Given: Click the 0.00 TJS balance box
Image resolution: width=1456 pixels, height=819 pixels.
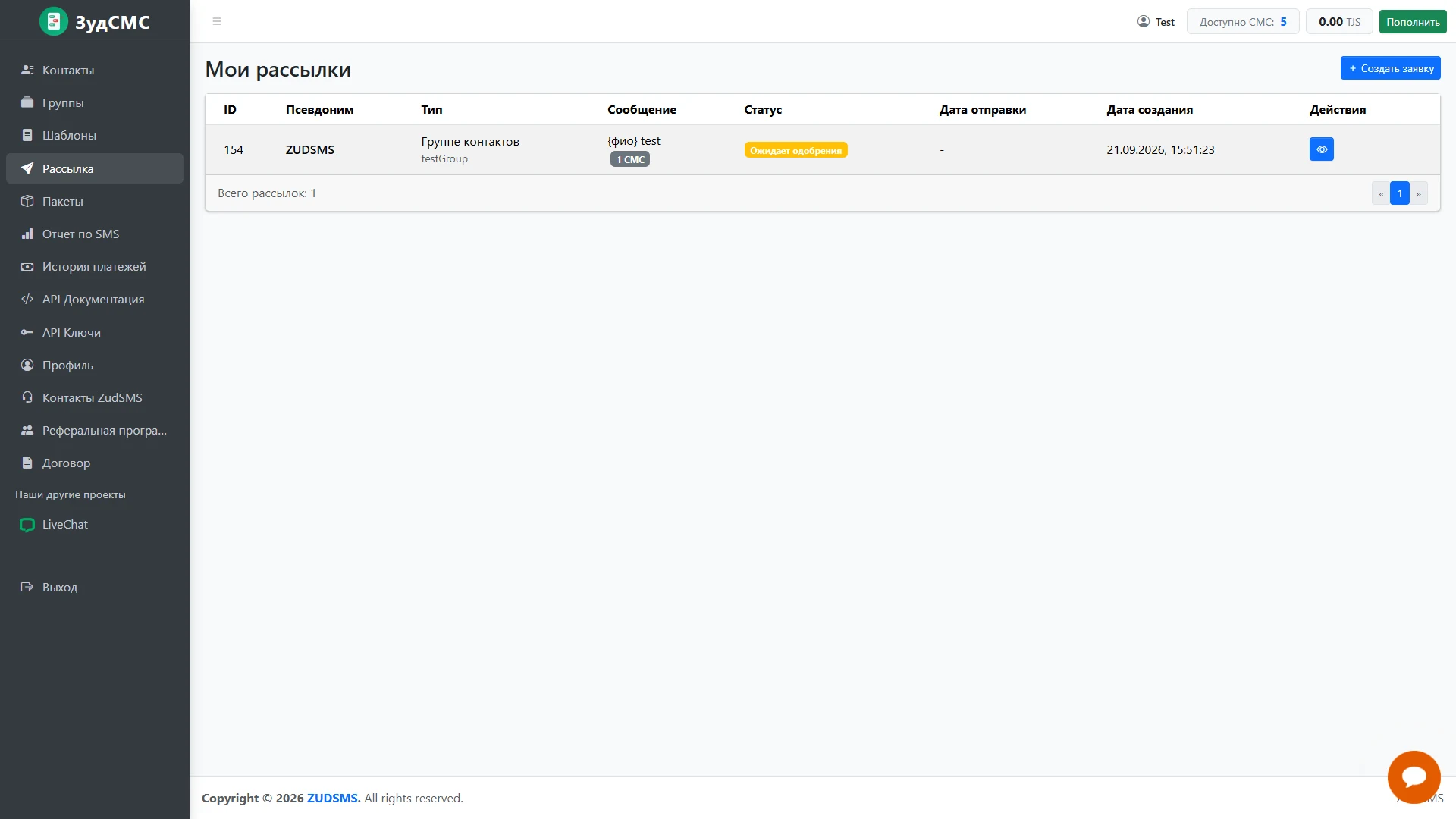Looking at the screenshot, I should tap(1339, 22).
